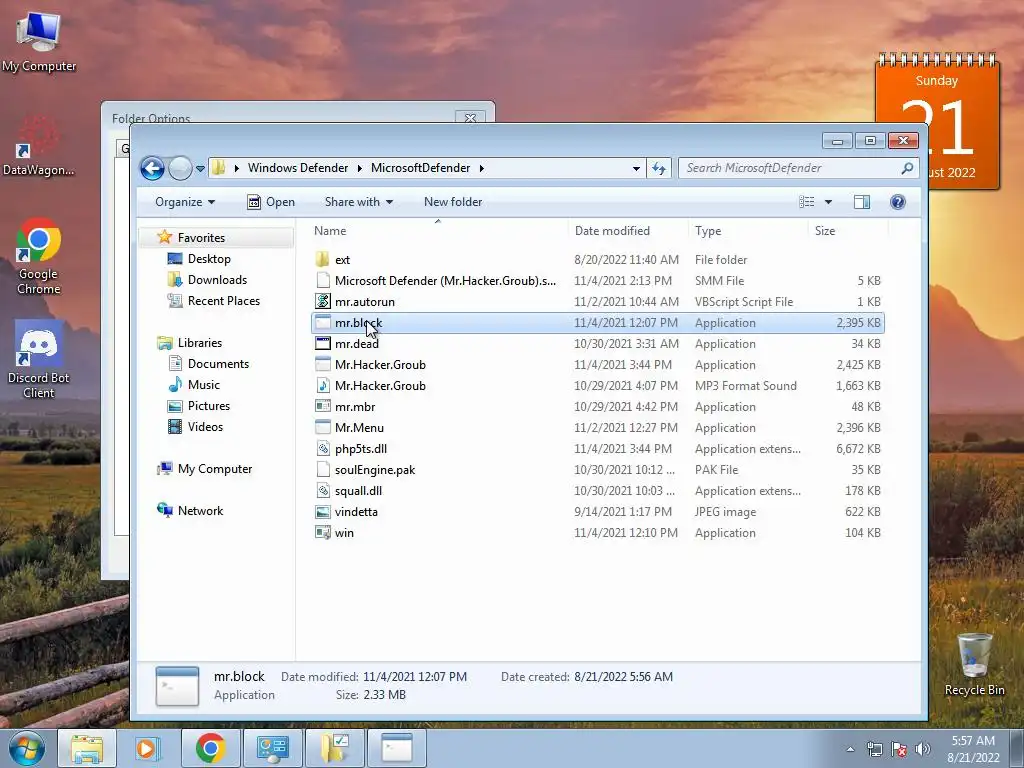
Task: Click Libraries in navigation pane
Action: 200,342
